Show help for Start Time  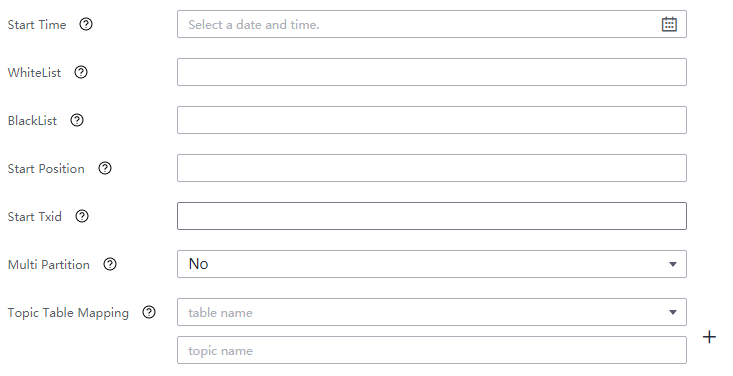coord(86,24)
